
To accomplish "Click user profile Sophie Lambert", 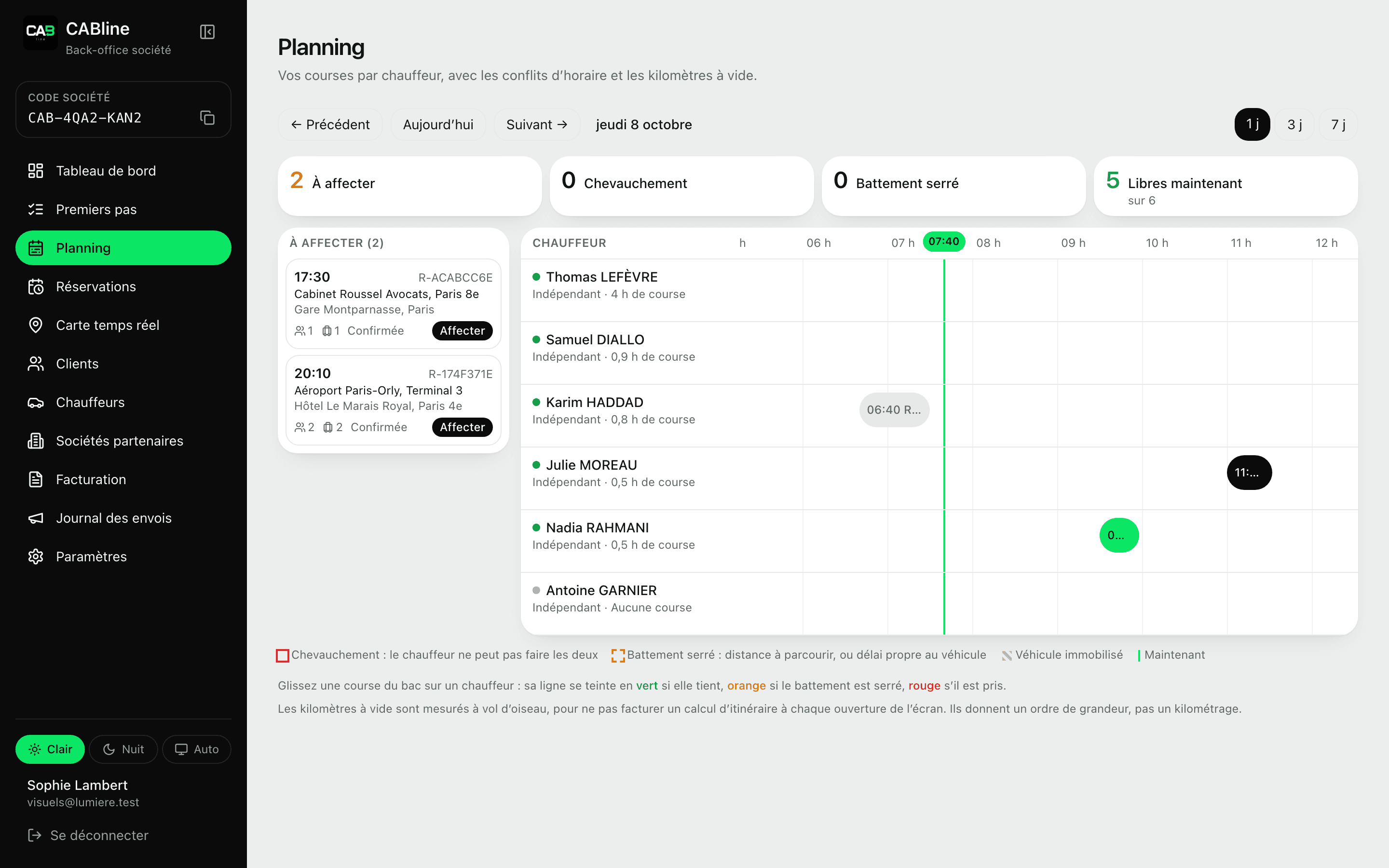I will [83, 793].
